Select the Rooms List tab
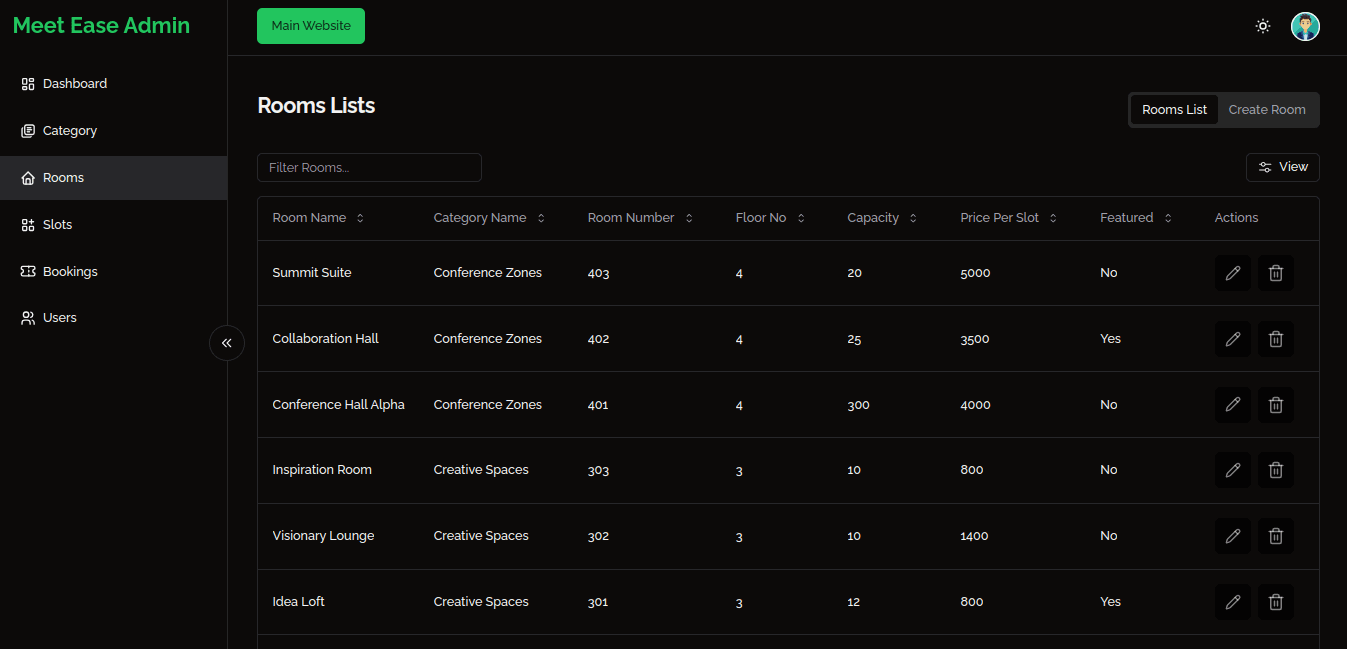This screenshot has height=649, width=1347. coord(1174,110)
